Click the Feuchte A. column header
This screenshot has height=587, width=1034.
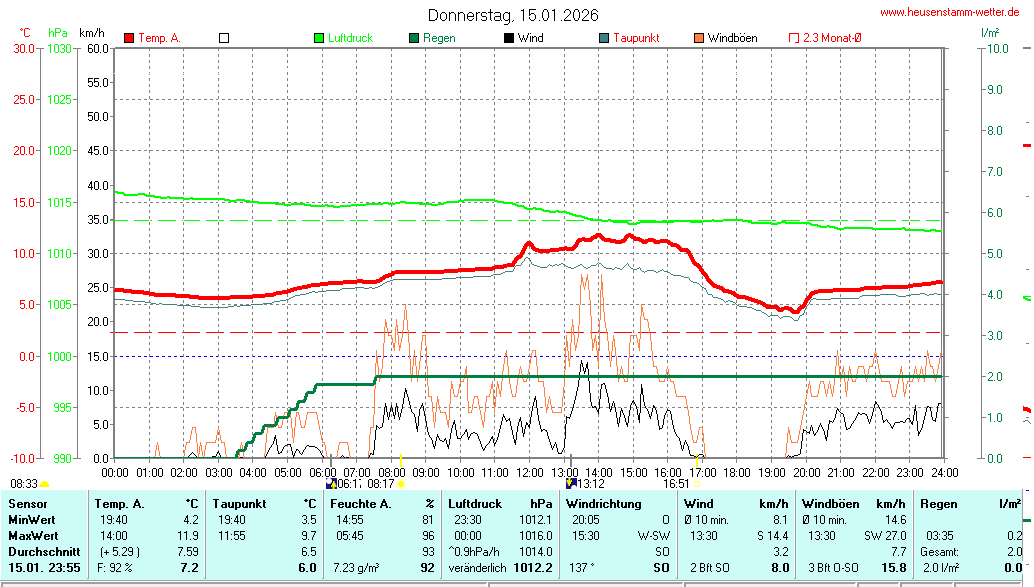[360, 504]
